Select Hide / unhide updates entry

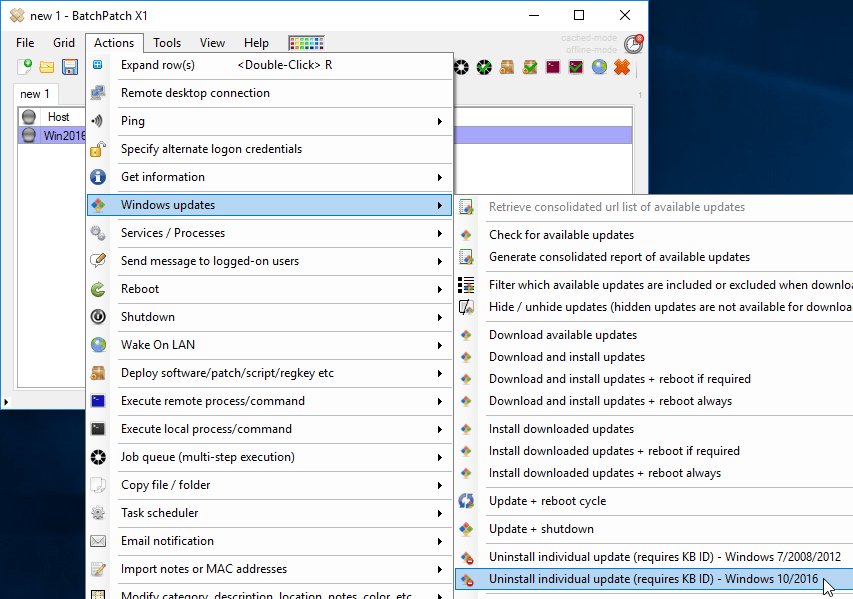coord(654,307)
